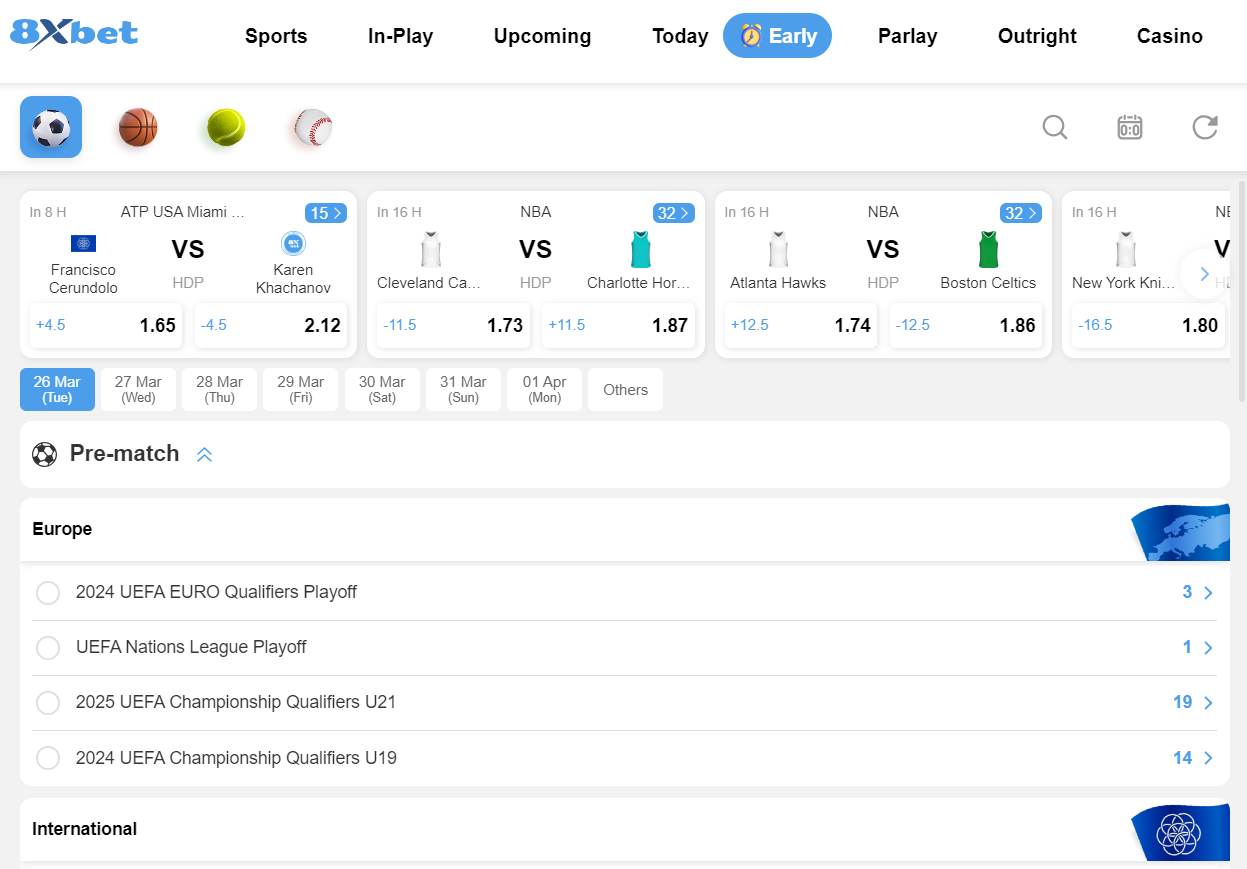Open the Upcoming menu

pyautogui.click(x=542, y=36)
